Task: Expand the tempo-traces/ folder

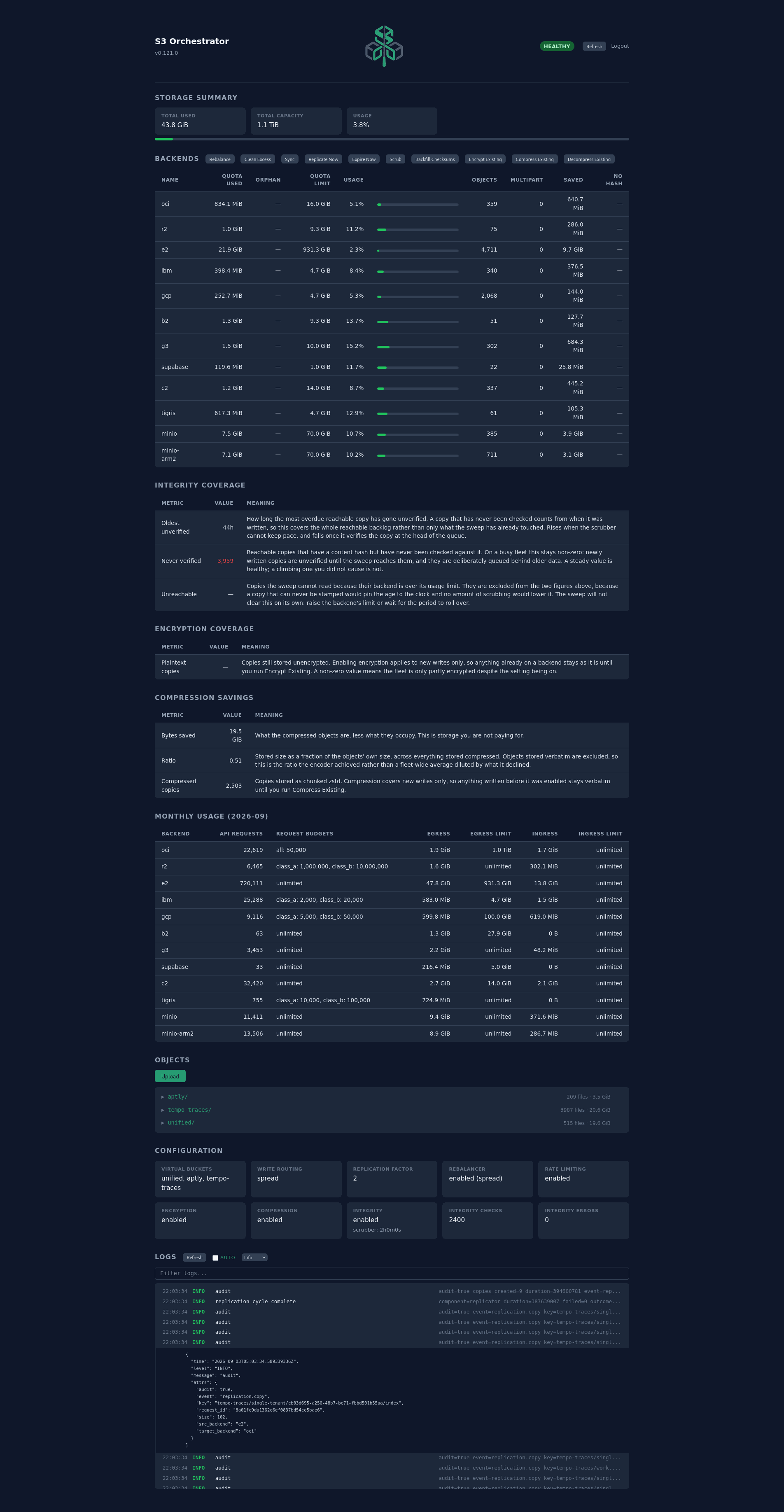Action: coord(189,1109)
